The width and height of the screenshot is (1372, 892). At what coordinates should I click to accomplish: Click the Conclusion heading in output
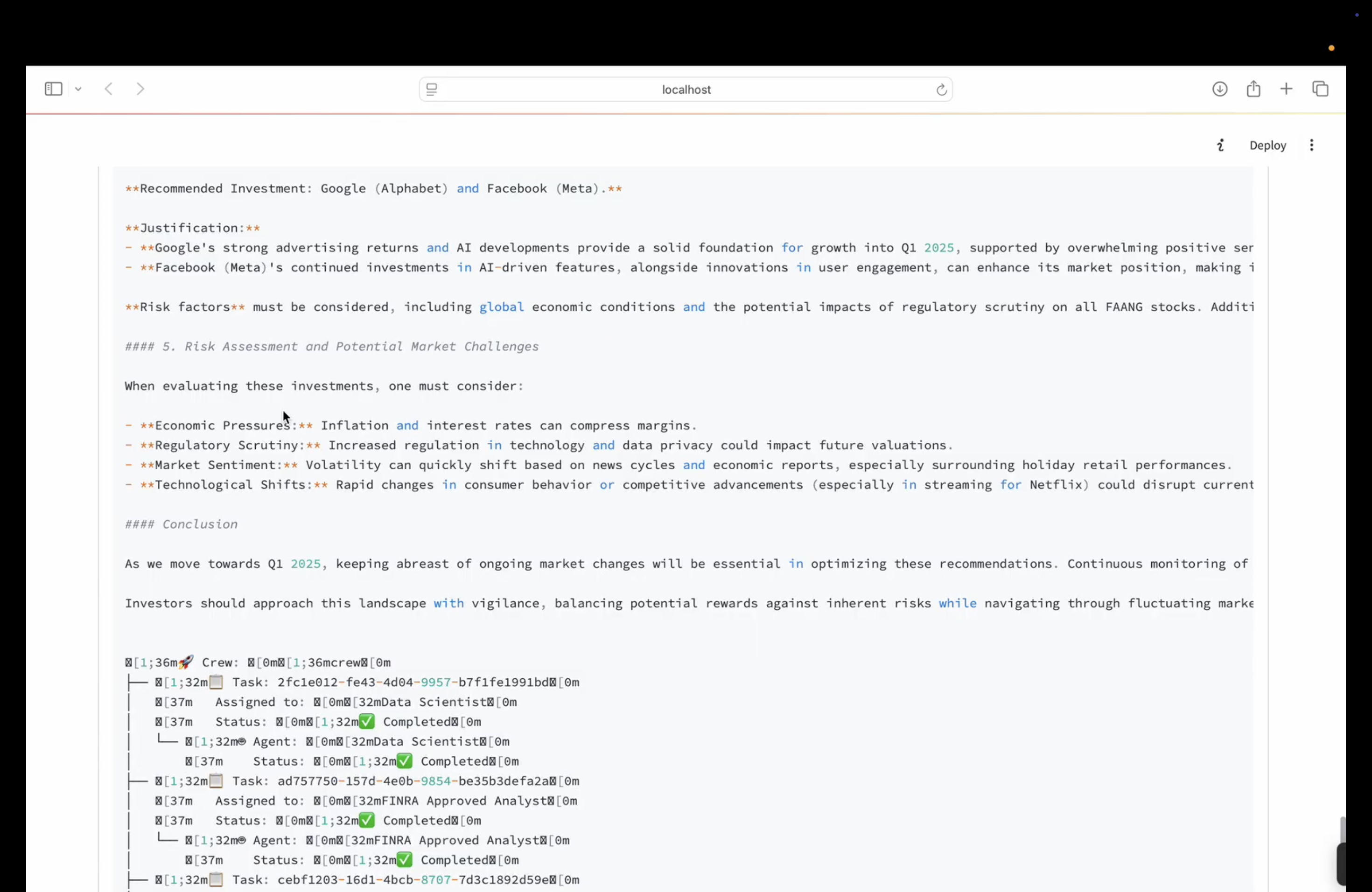(199, 524)
